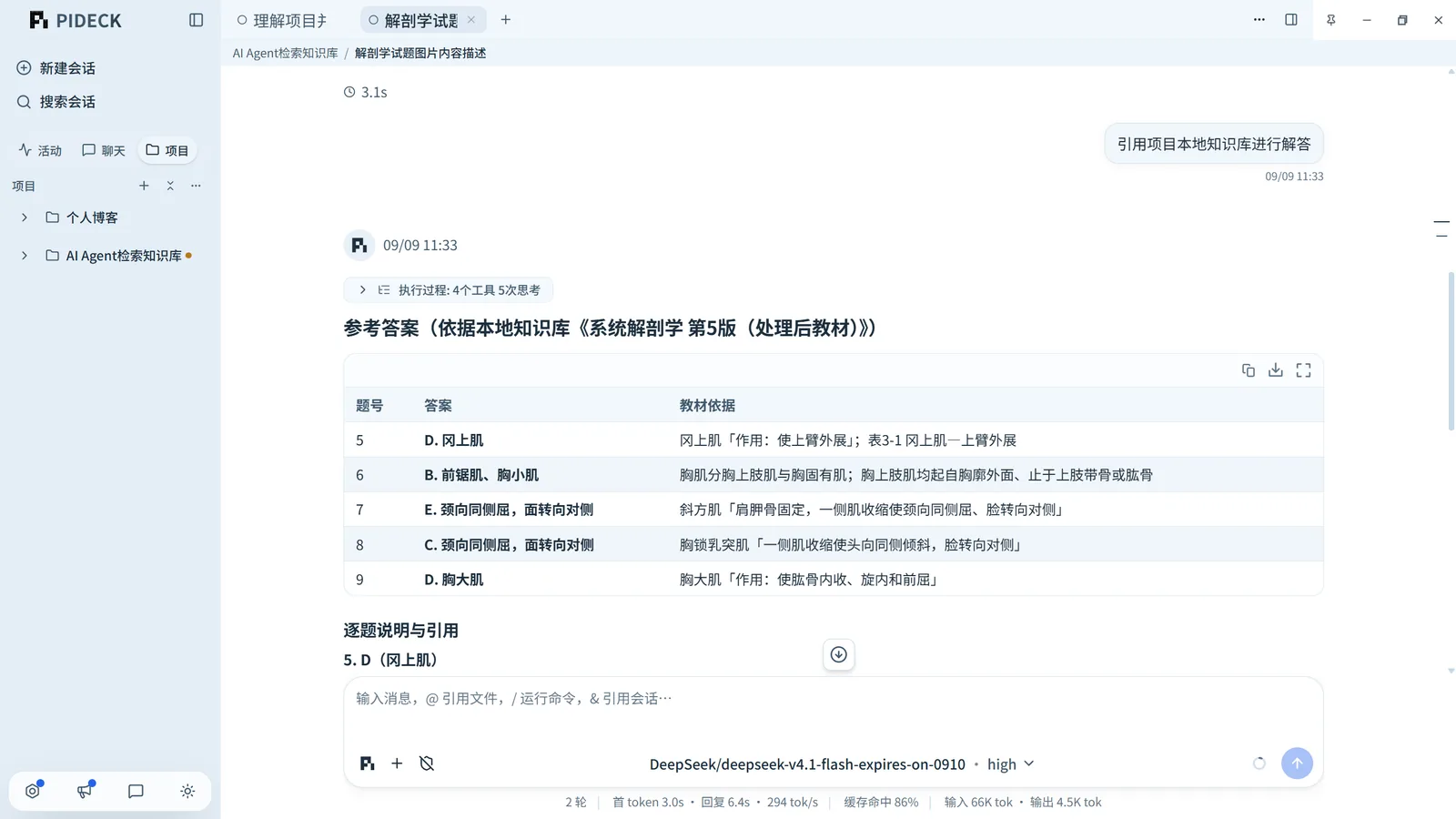The image size is (1456, 819).
Task: Click the 引用项目本地知识库进行解答 message bubble
Action: click(1214, 144)
